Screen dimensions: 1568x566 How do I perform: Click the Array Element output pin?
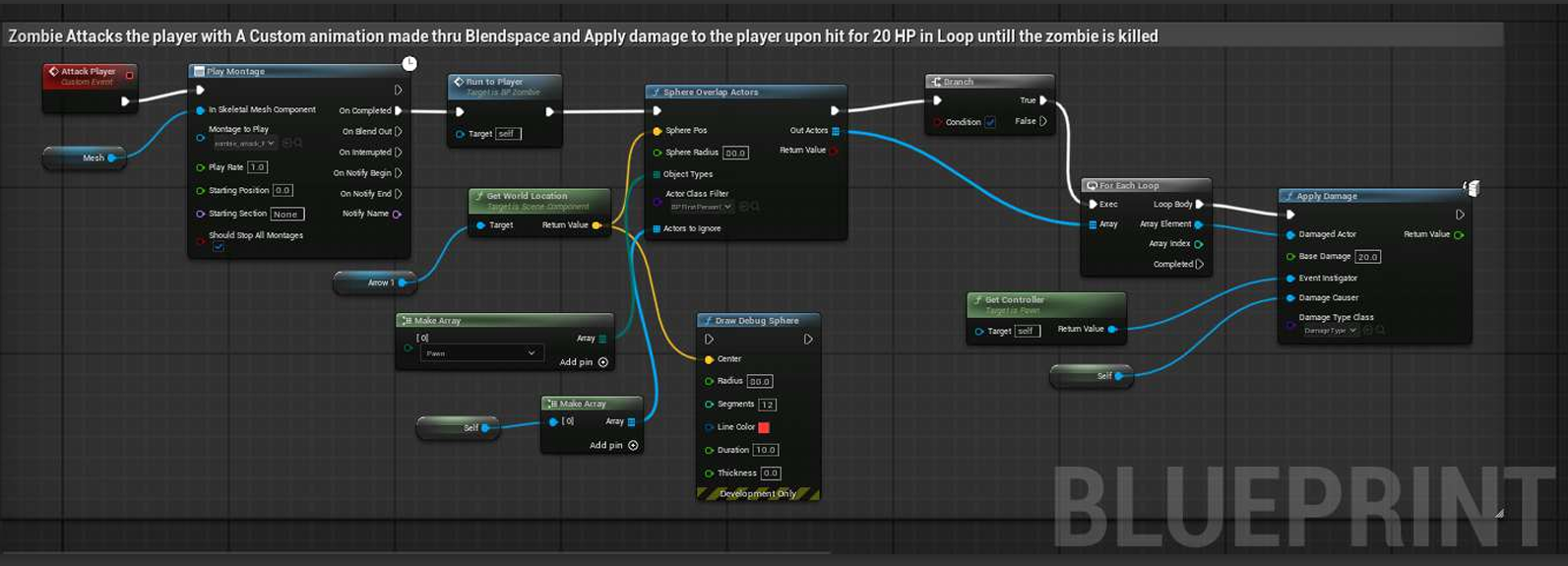click(x=1199, y=224)
